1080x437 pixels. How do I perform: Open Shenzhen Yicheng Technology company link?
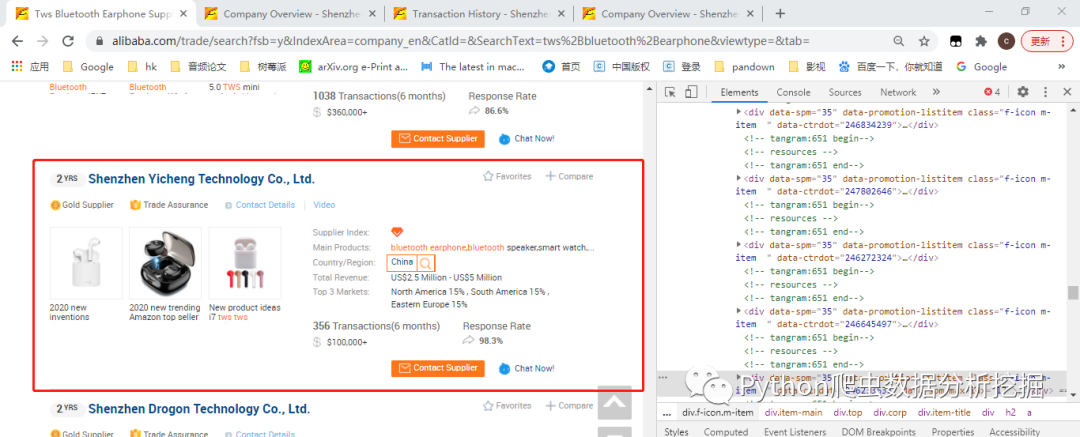click(x=201, y=179)
